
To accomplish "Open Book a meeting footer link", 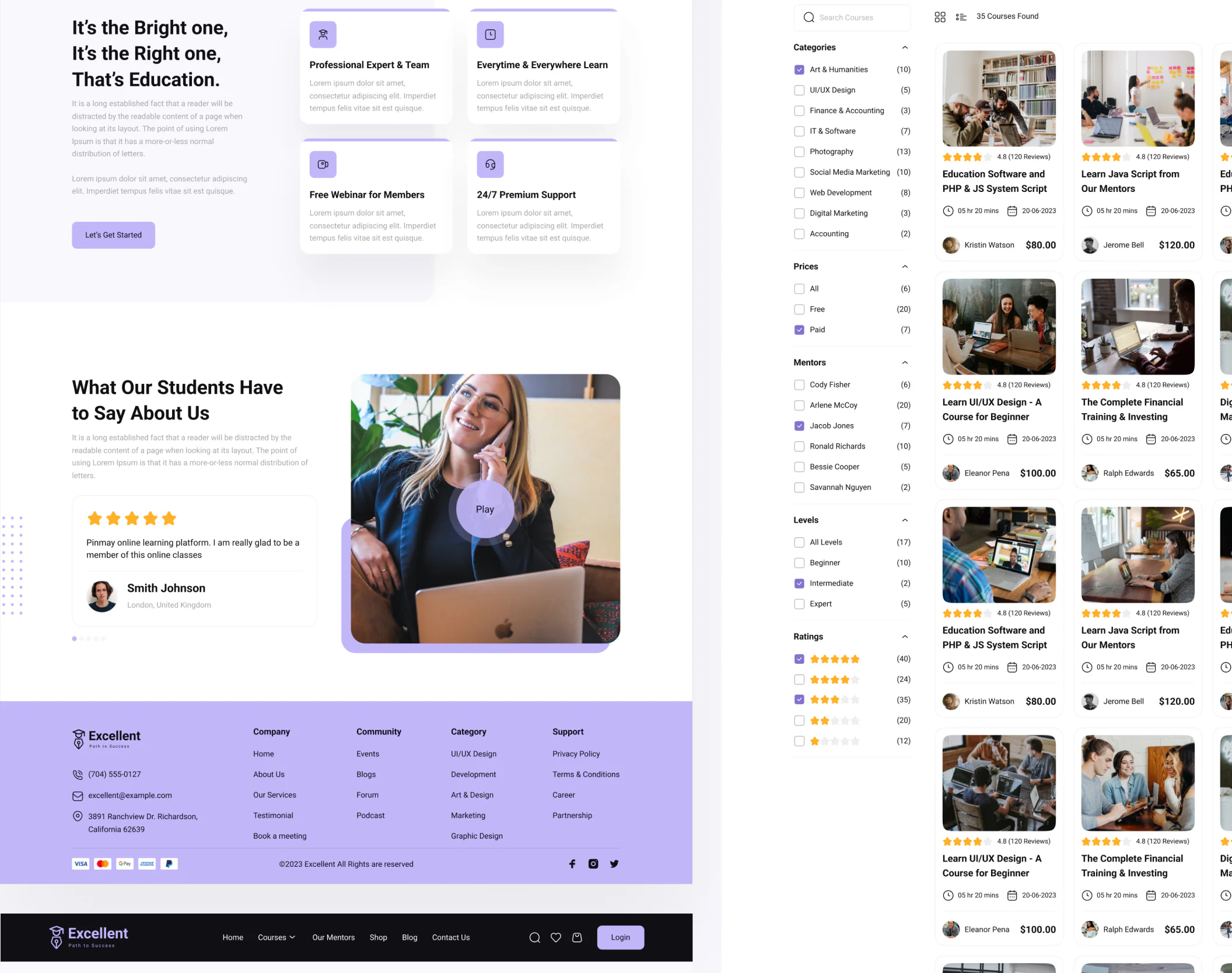I will 280,836.
